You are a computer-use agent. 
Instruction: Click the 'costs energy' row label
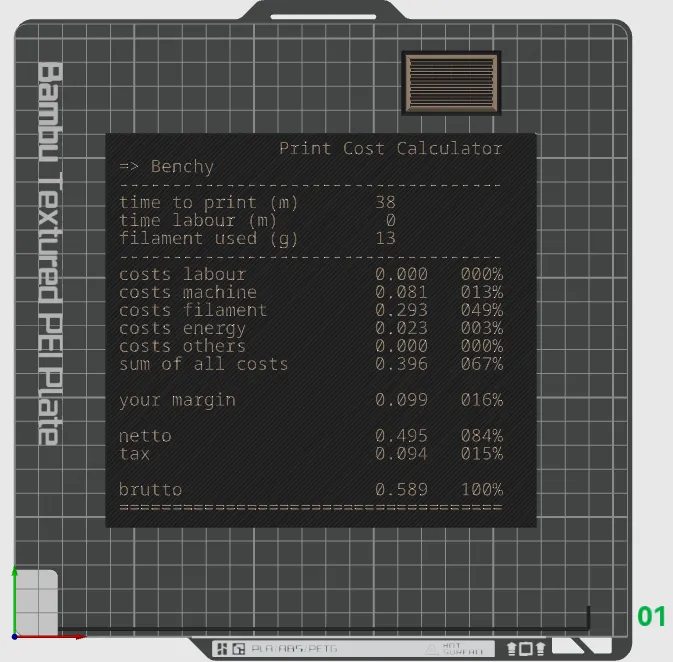tap(182, 329)
